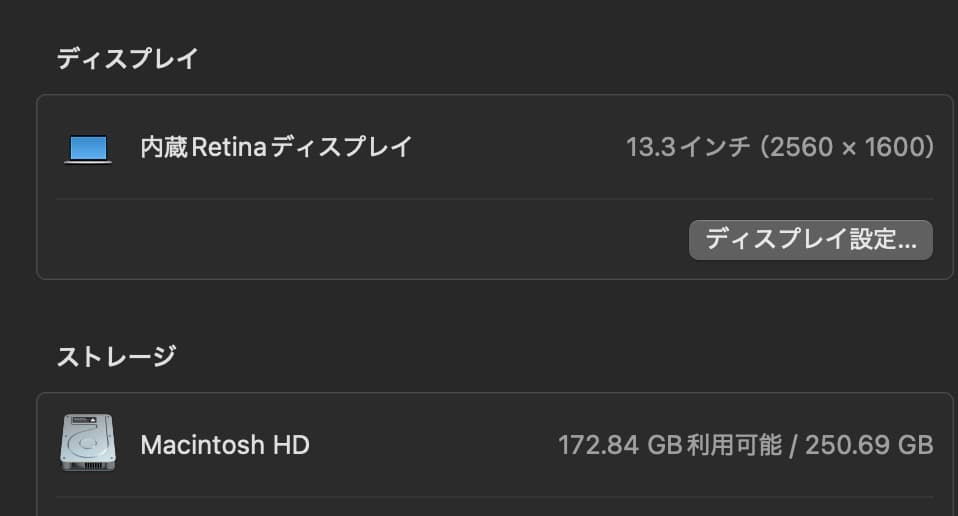The height and width of the screenshot is (516, 958).
Task: Click the (2560 × 1600) resolution text
Action: [847, 148]
